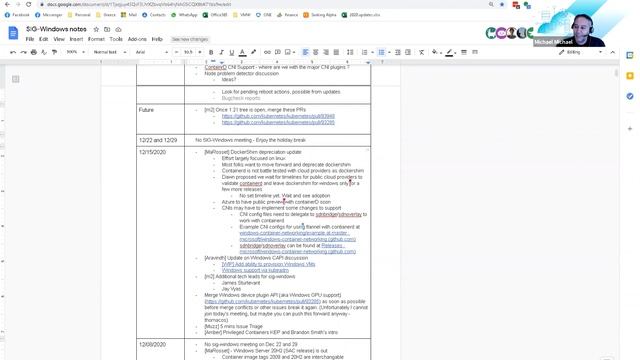Open the first GitHub pull link under Future

click(x=278, y=116)
